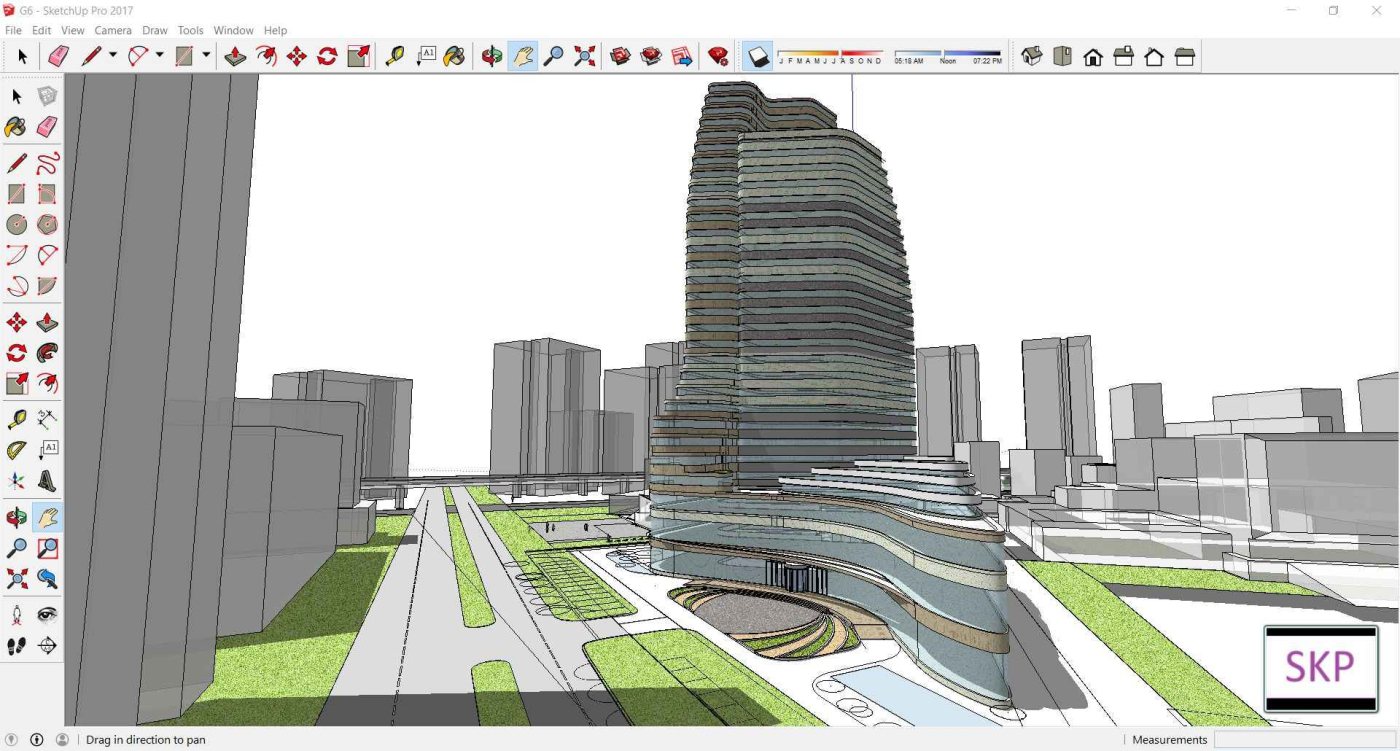The height and width of the screenshot is (751, 1400).
Task: Expand the rectangle shape dropdown arrow
Action: pos(206,56)
